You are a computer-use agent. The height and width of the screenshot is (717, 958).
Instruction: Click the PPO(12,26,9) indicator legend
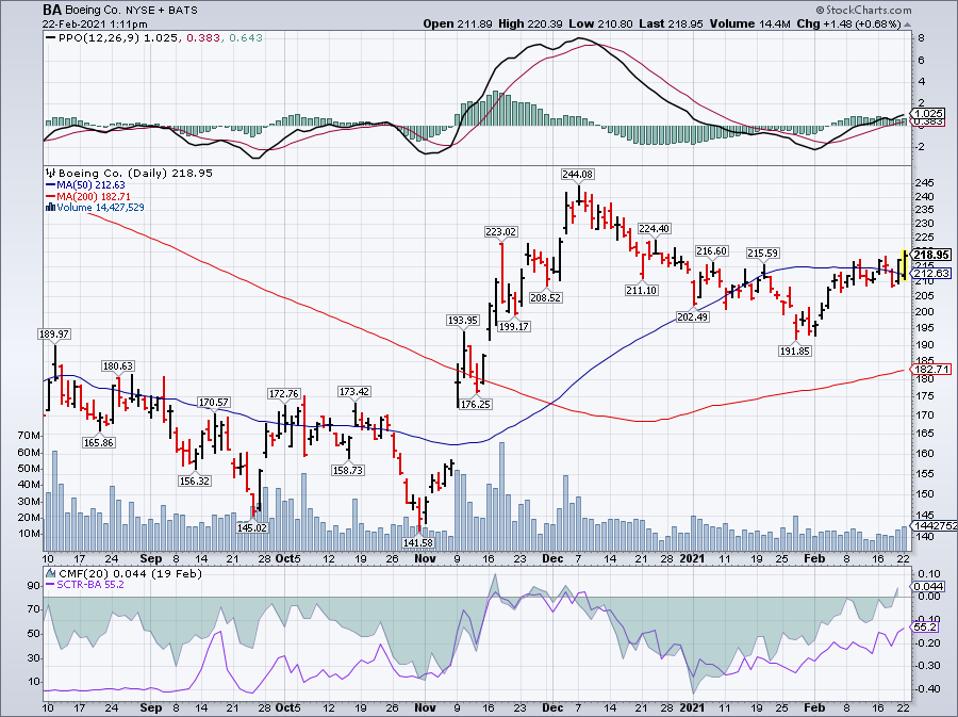coord(161,38)
